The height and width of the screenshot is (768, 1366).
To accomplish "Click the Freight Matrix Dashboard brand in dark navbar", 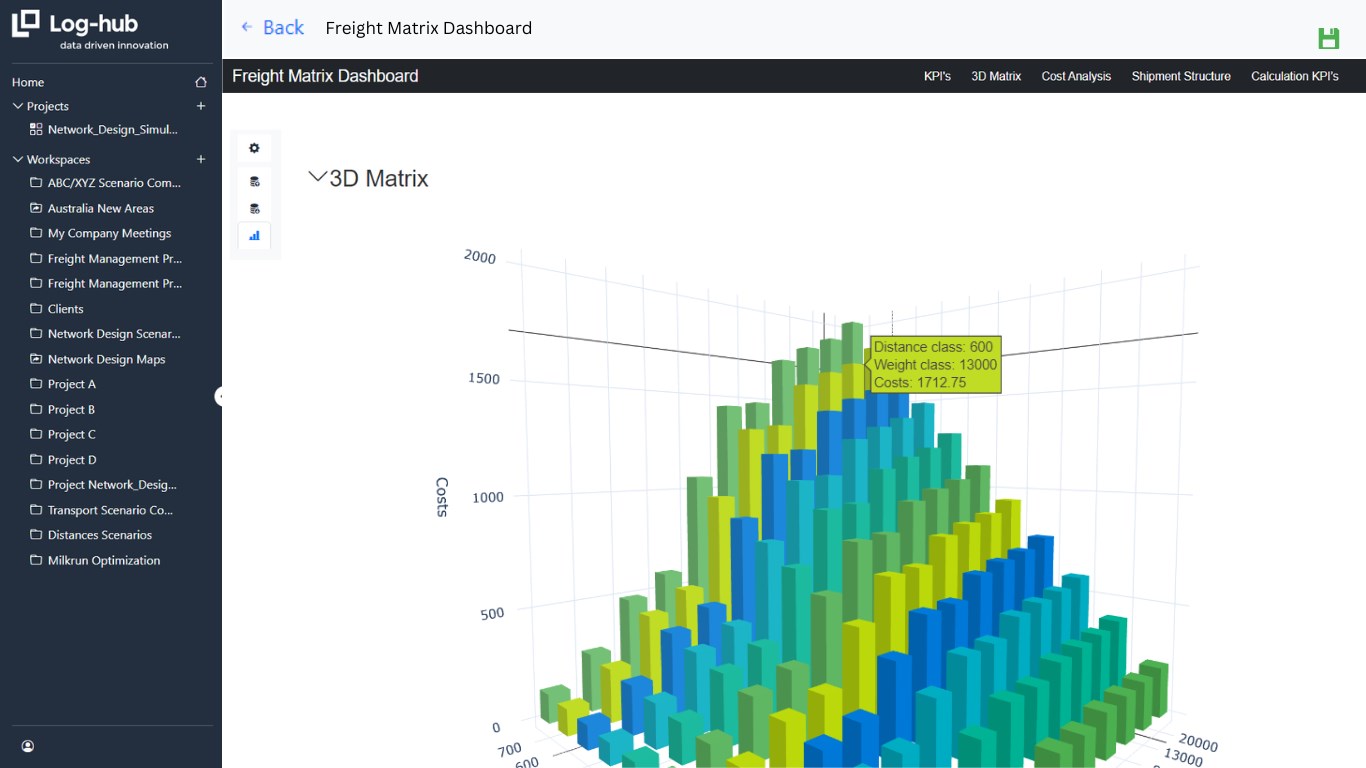I will tap(325, 76).
